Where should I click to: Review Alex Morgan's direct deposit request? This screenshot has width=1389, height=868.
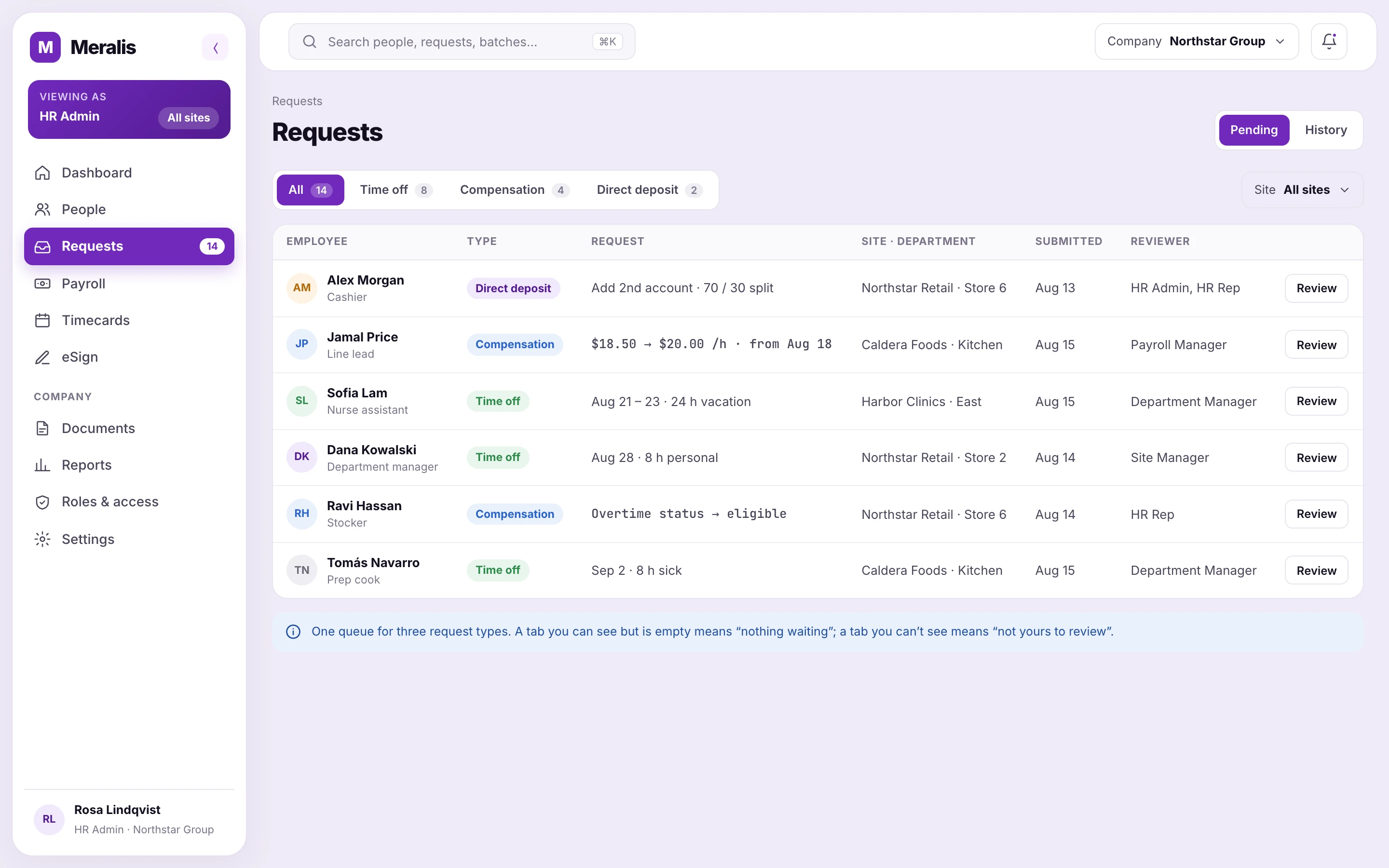pyautogui.click(x=1316, y=288)
